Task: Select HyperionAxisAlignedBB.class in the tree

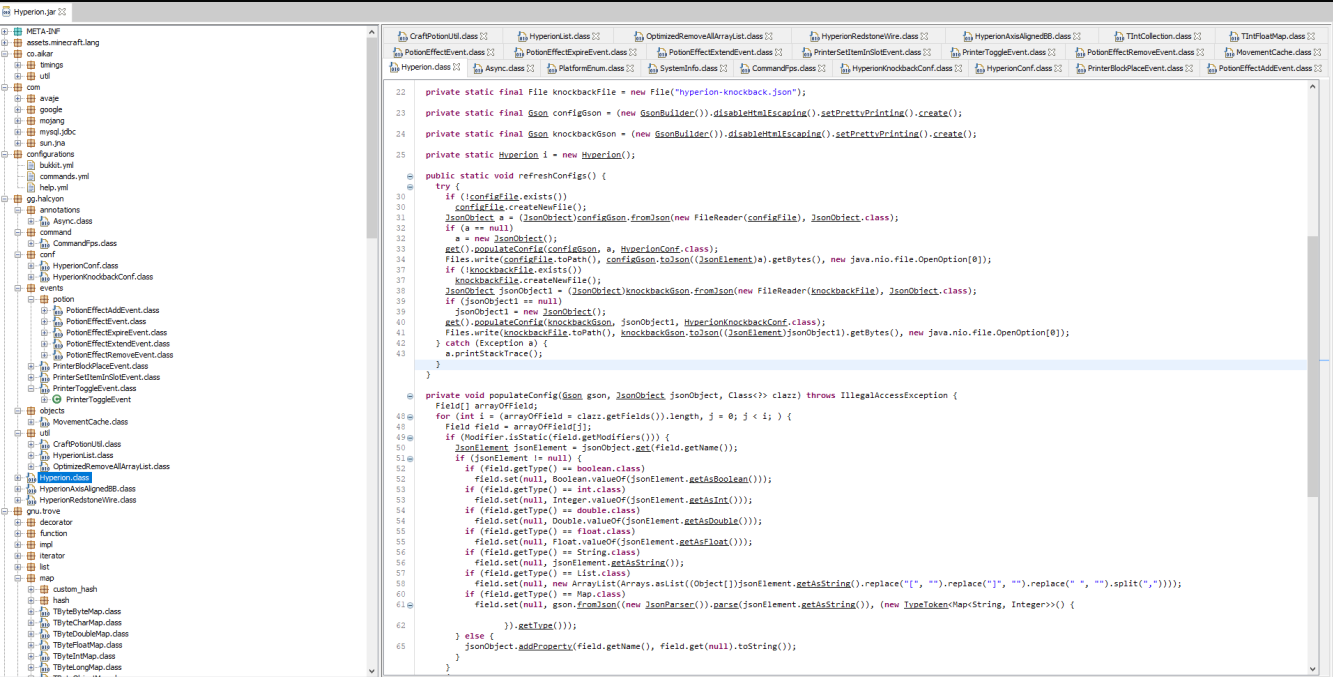Action: point(87,489)
